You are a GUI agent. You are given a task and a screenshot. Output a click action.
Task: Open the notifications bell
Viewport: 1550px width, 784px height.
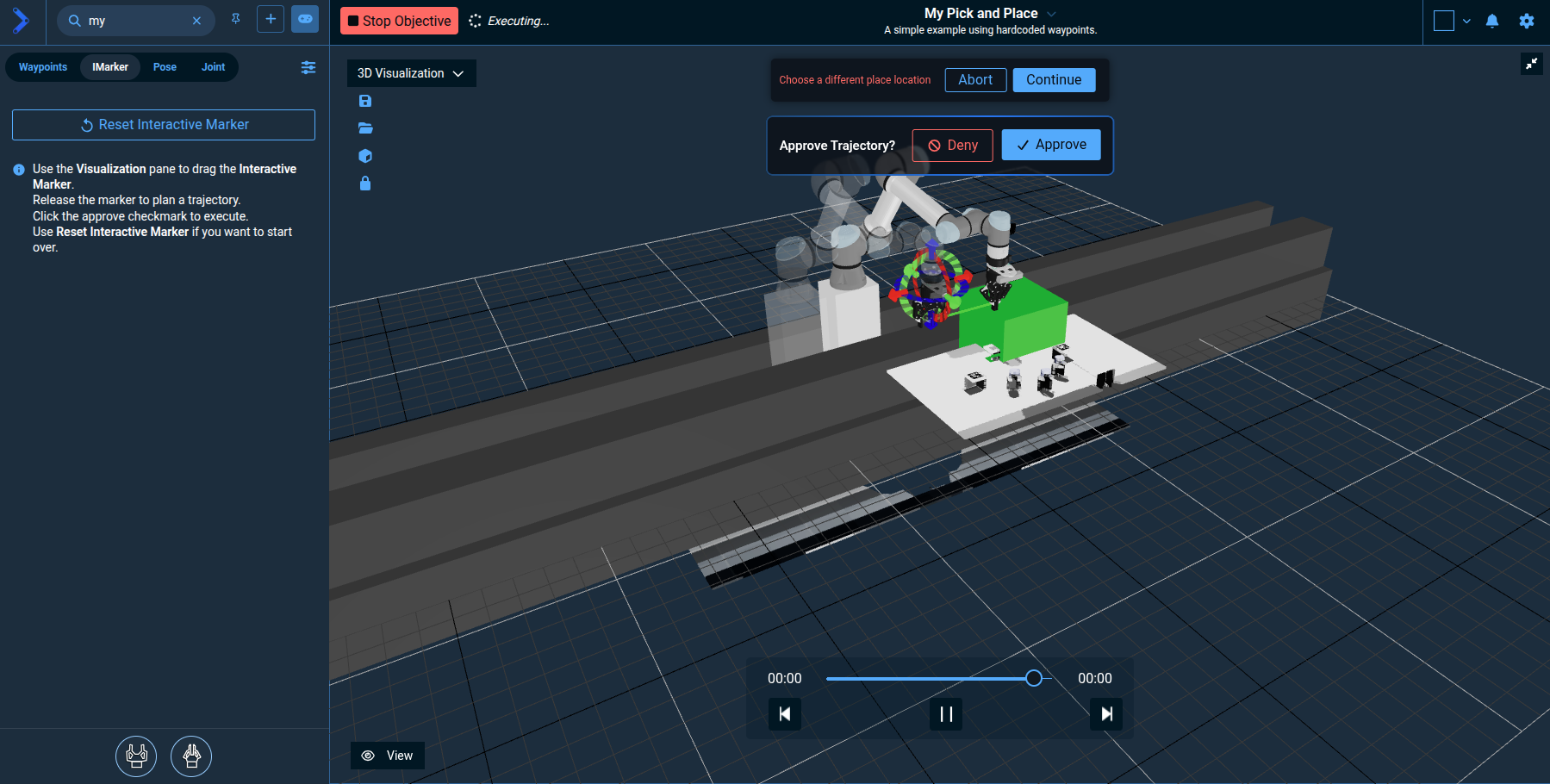click(x=1492, y=21)
